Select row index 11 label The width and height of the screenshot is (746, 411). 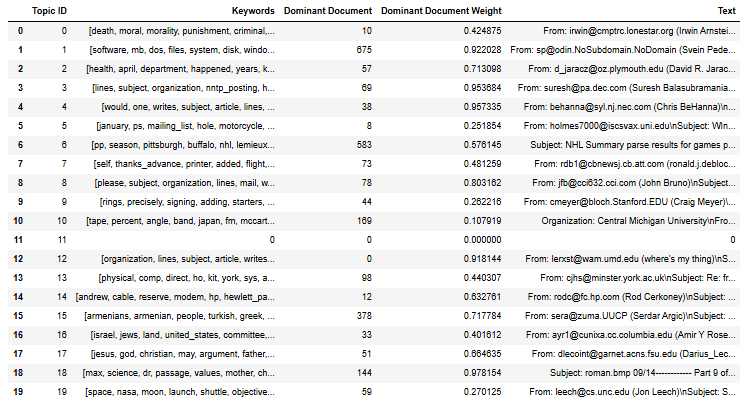(x=10, y=240)
